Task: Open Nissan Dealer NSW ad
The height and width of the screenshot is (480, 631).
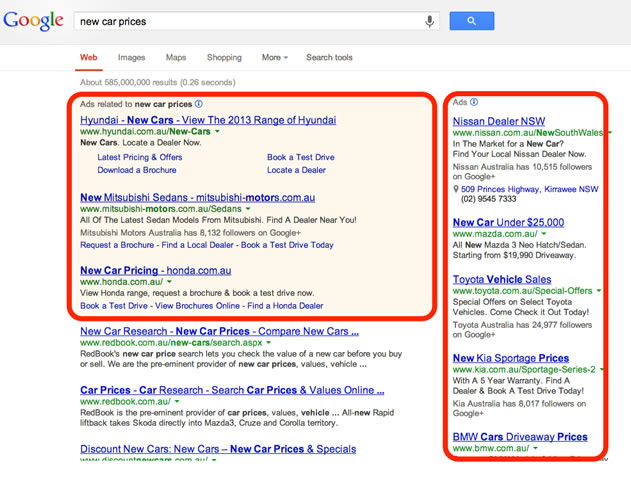Action: pos(499,121)
